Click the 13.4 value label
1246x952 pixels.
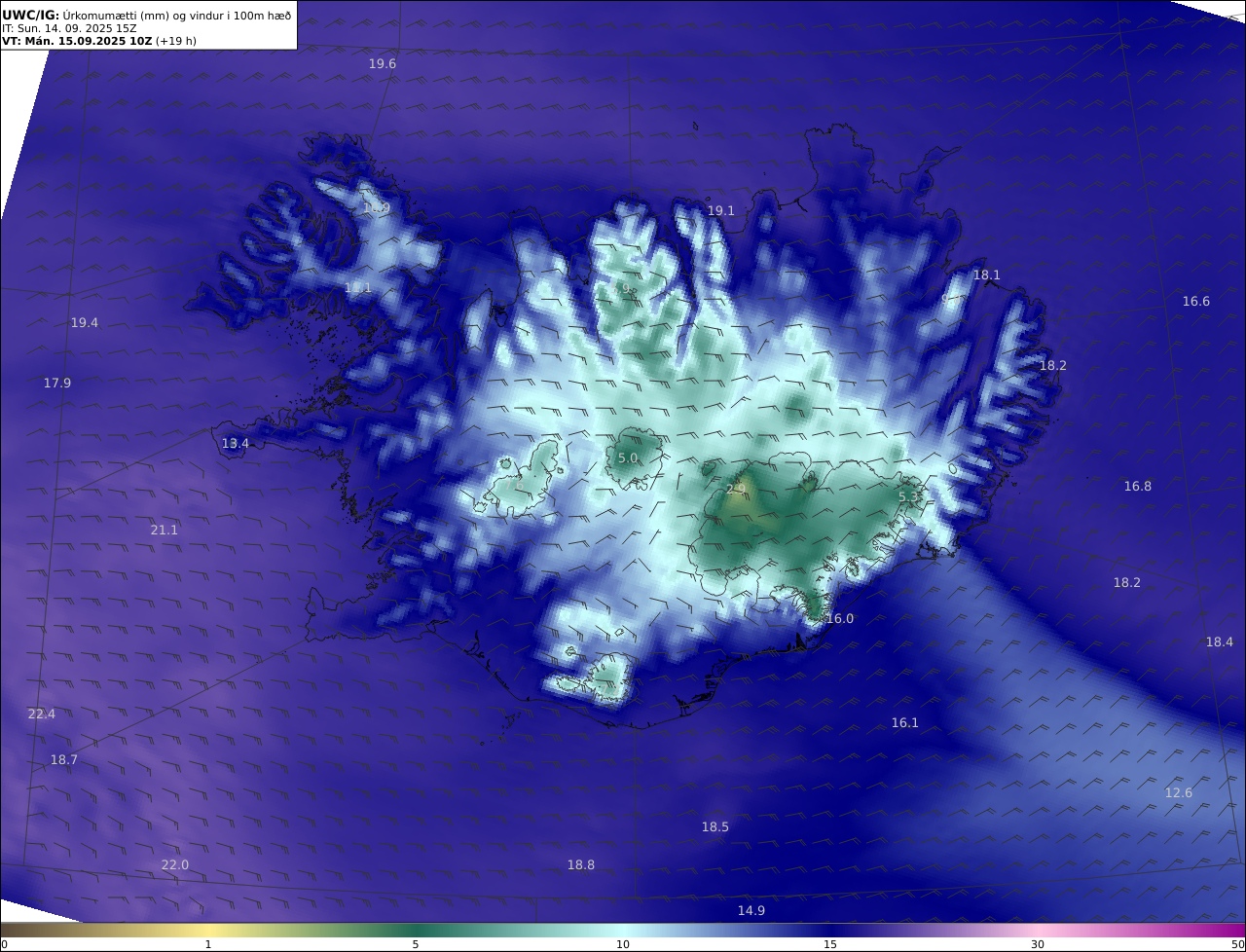[236, 444]
